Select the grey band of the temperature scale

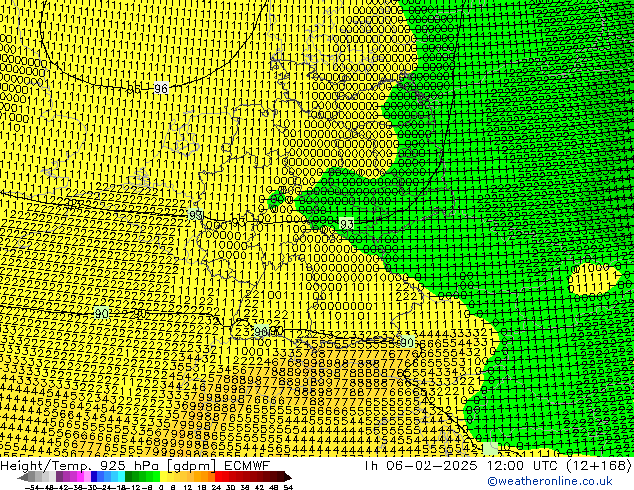(39, 477)
